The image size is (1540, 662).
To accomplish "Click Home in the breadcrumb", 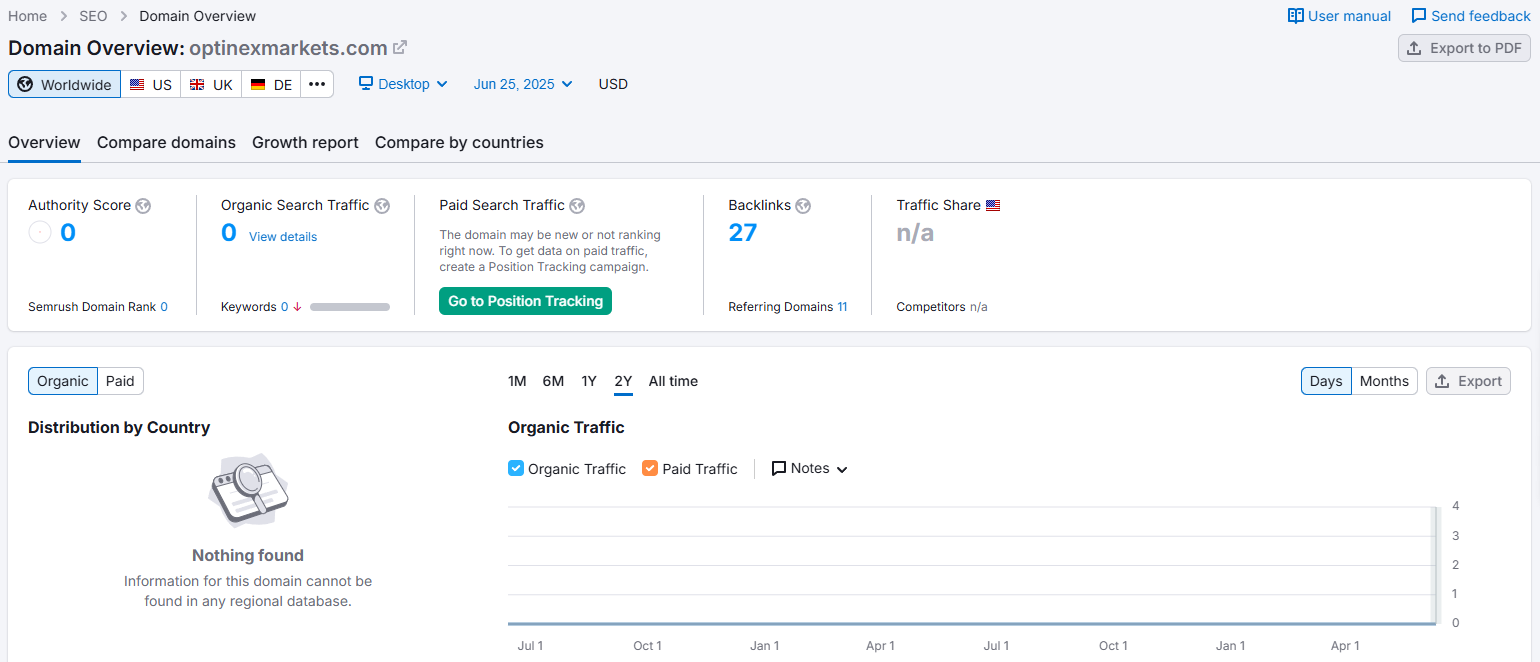I will pyautogui.click(x=27, y=16).
